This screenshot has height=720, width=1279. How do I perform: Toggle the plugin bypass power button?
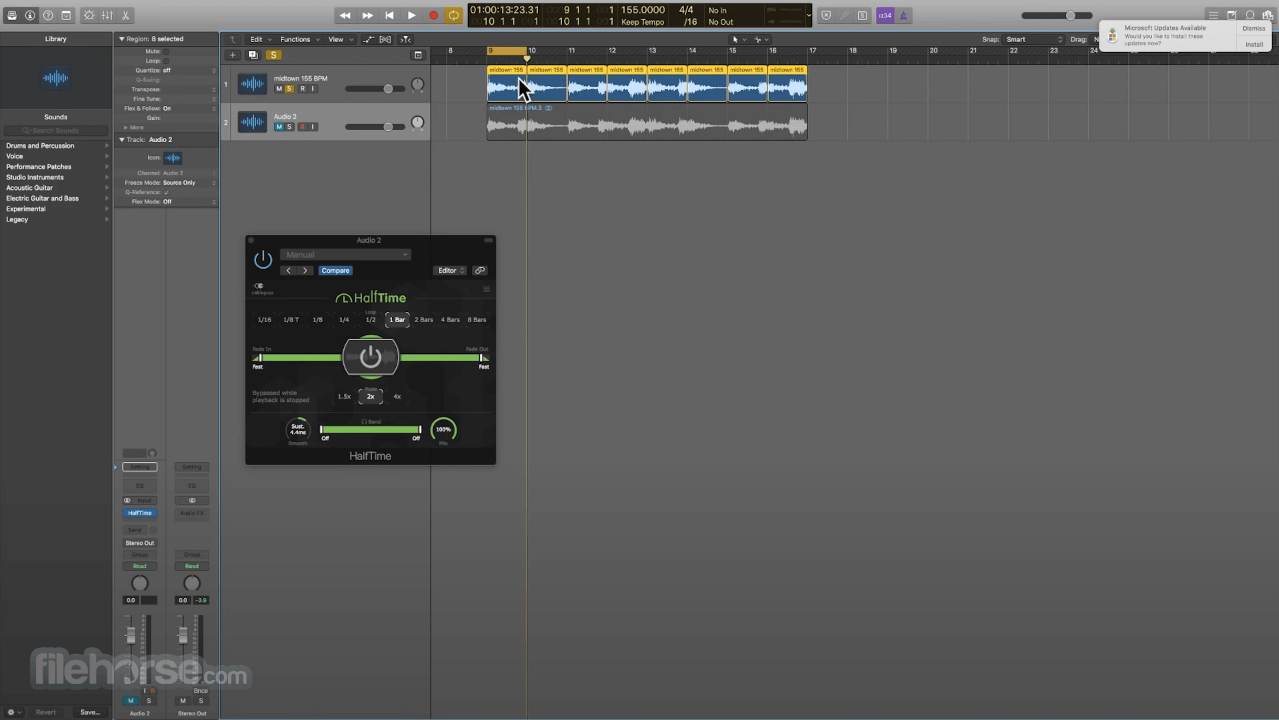click(x=263, y=260)
